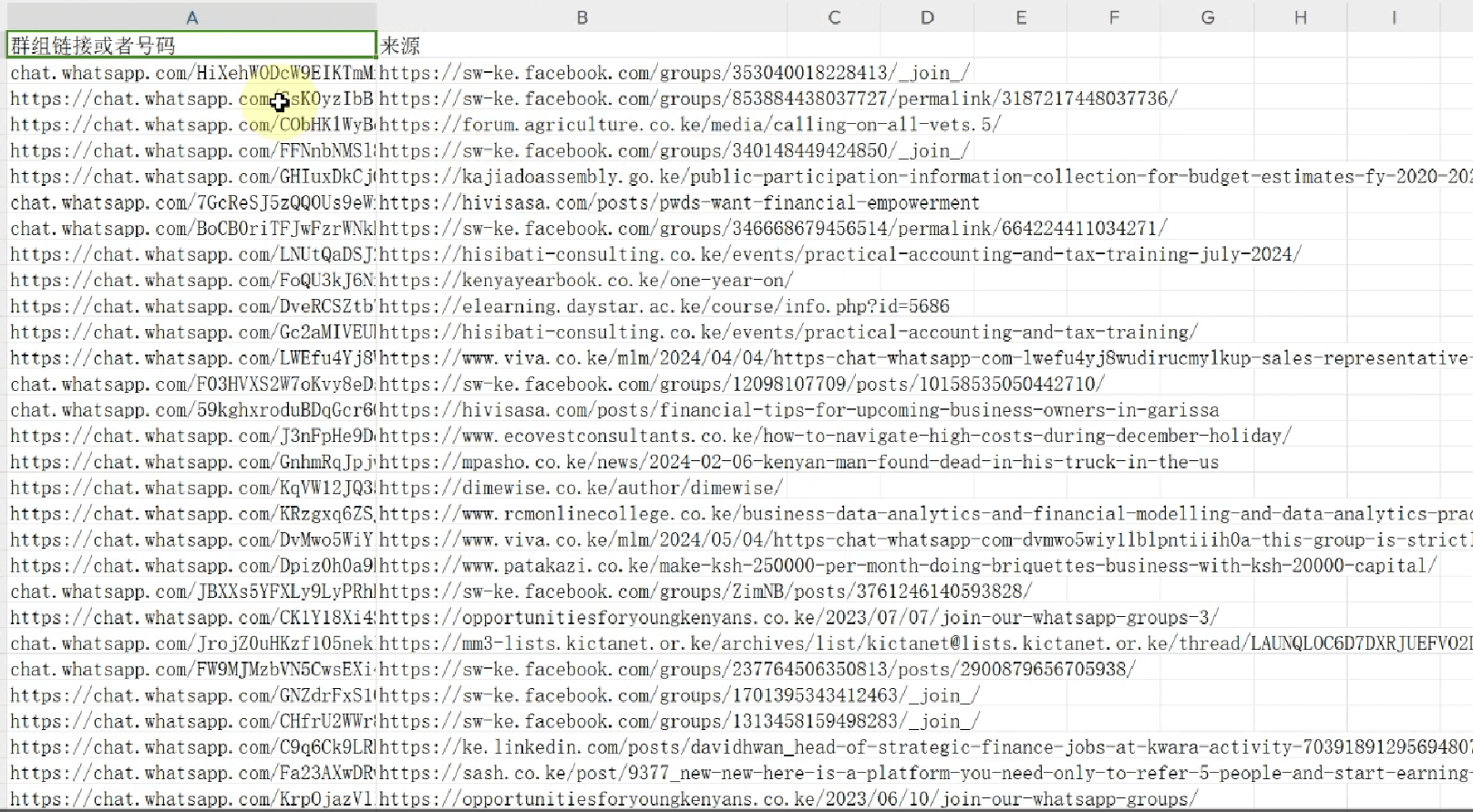Select column I header
The image size is (1473, 812).
tap(1394, 16)
